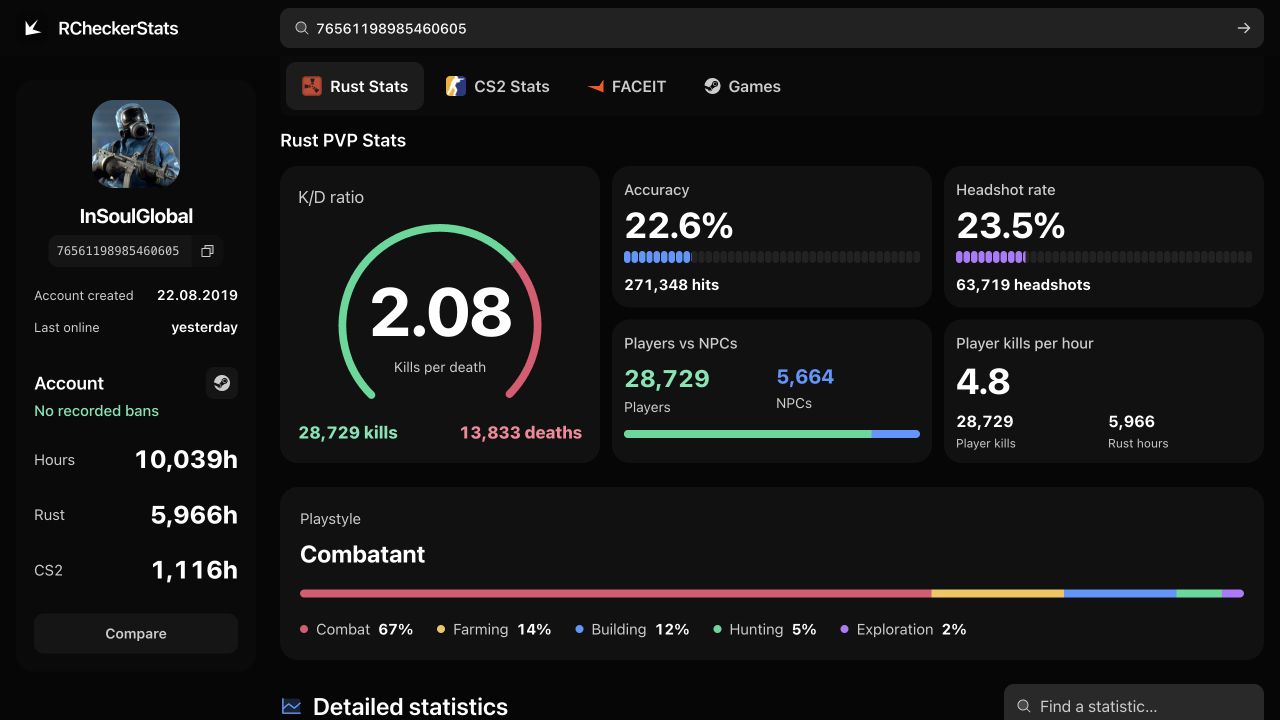
Task: Click the InSoulGlobal avatar image
Action: pos(136,144)
